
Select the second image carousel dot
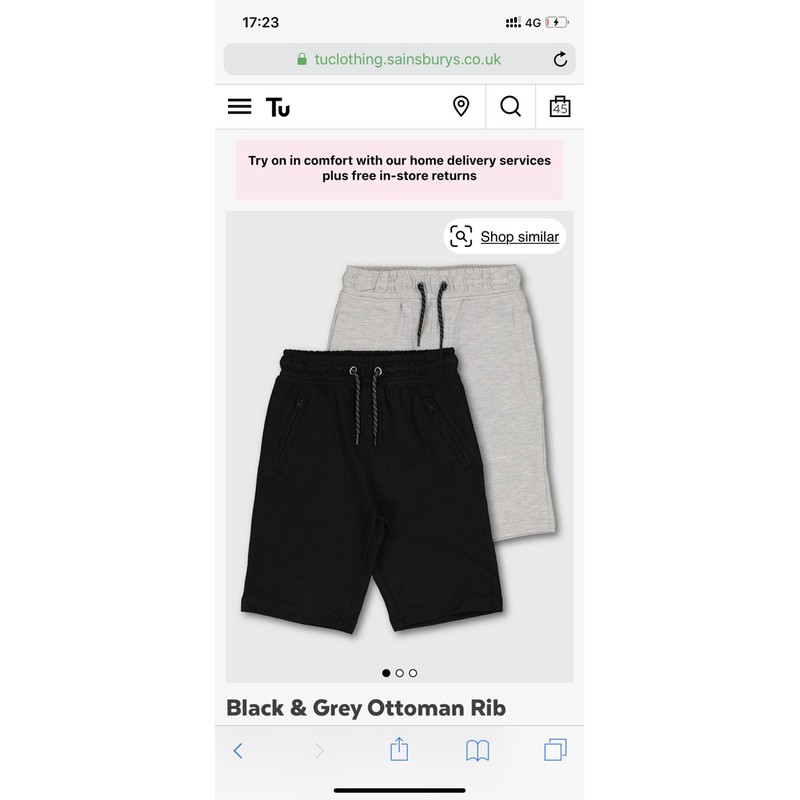399,673
